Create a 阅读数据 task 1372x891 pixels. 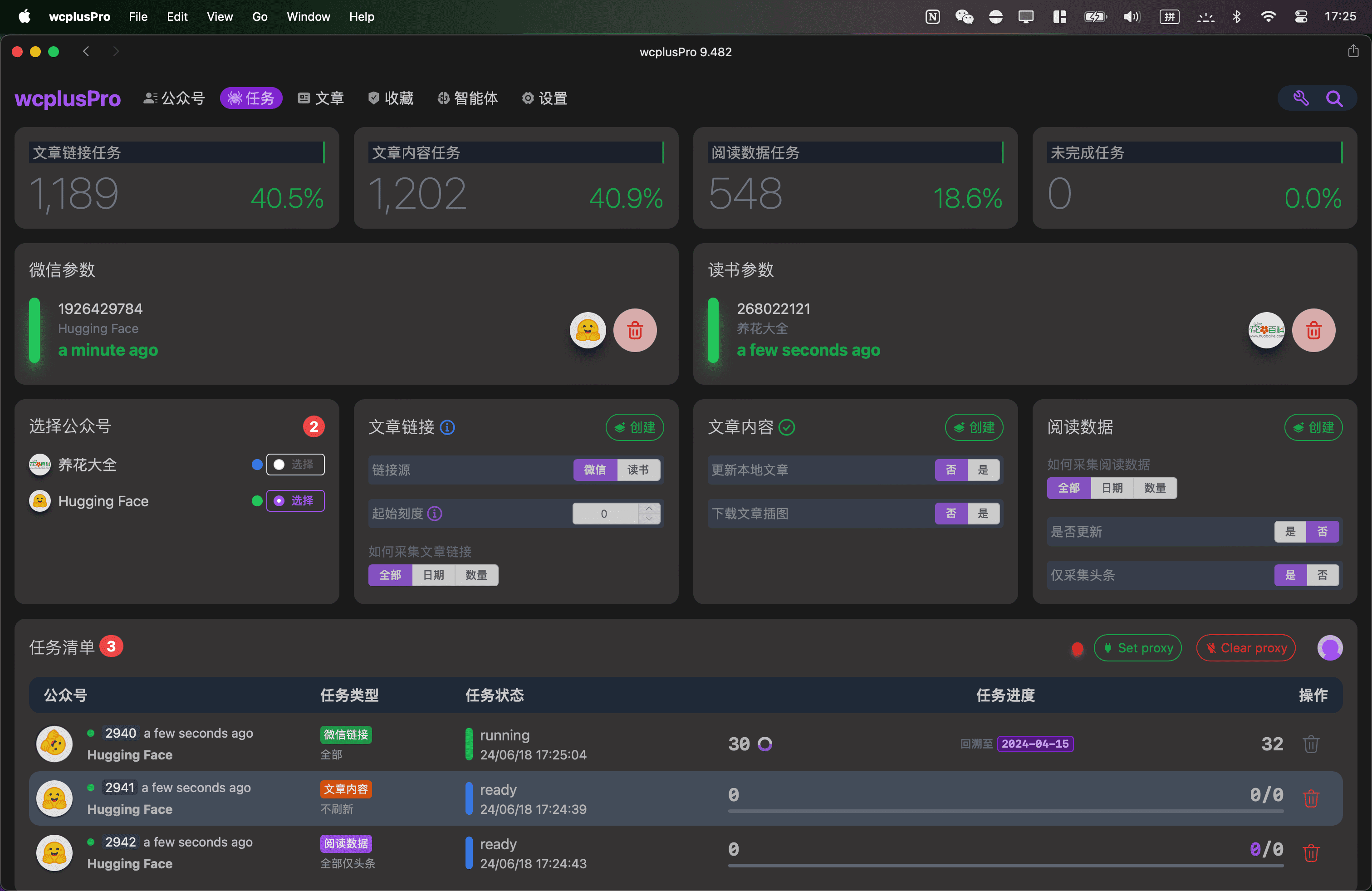coord(1314,428)
